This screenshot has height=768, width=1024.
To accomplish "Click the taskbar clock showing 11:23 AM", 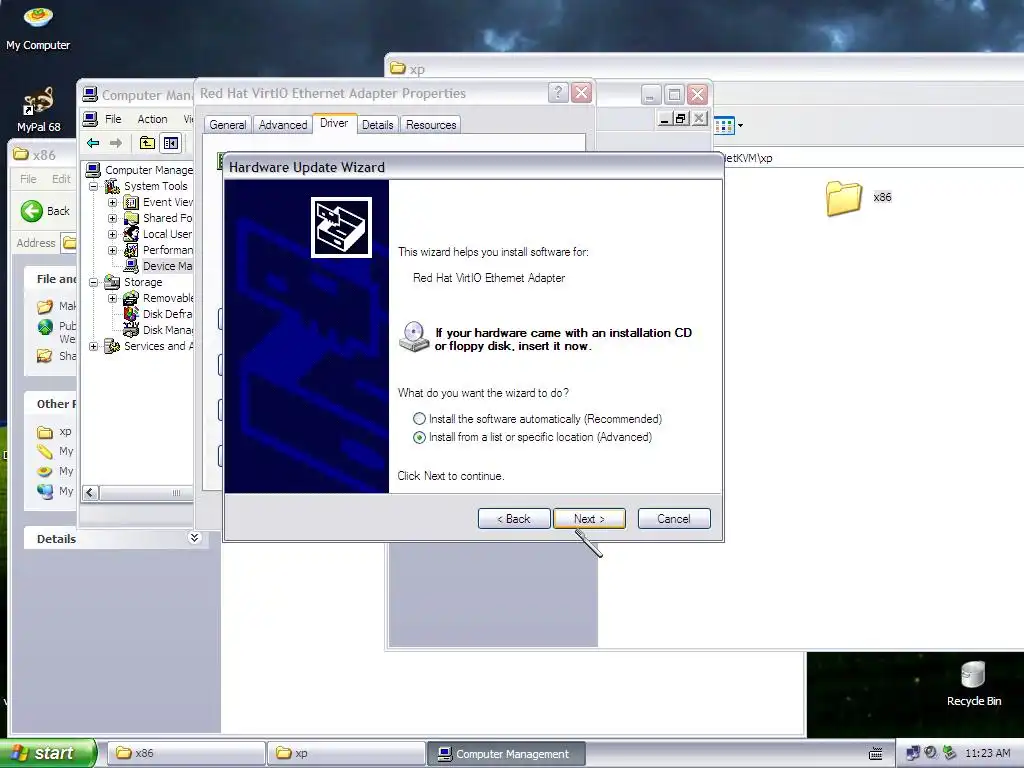I will [987, 753].
